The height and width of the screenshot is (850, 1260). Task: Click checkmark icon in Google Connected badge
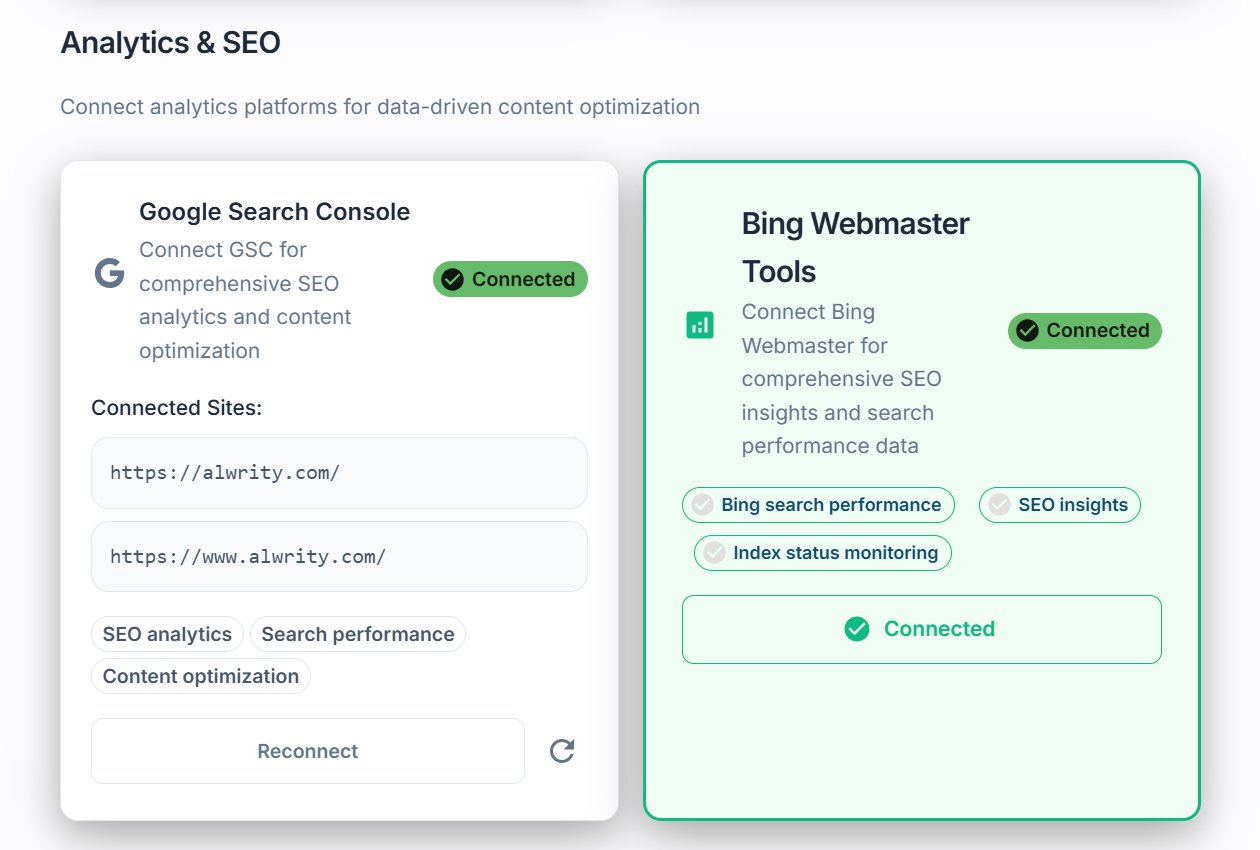click(x=452, y=280)
